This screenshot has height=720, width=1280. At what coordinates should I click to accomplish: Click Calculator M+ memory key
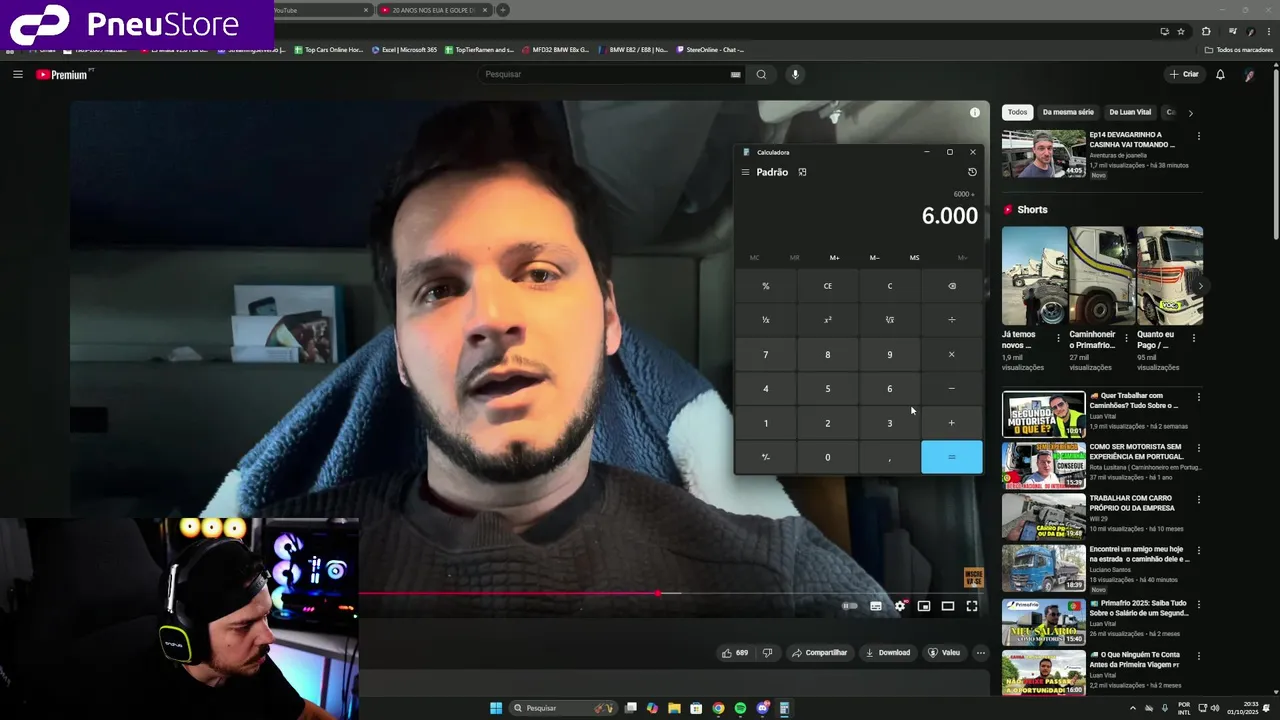point(835,258)
